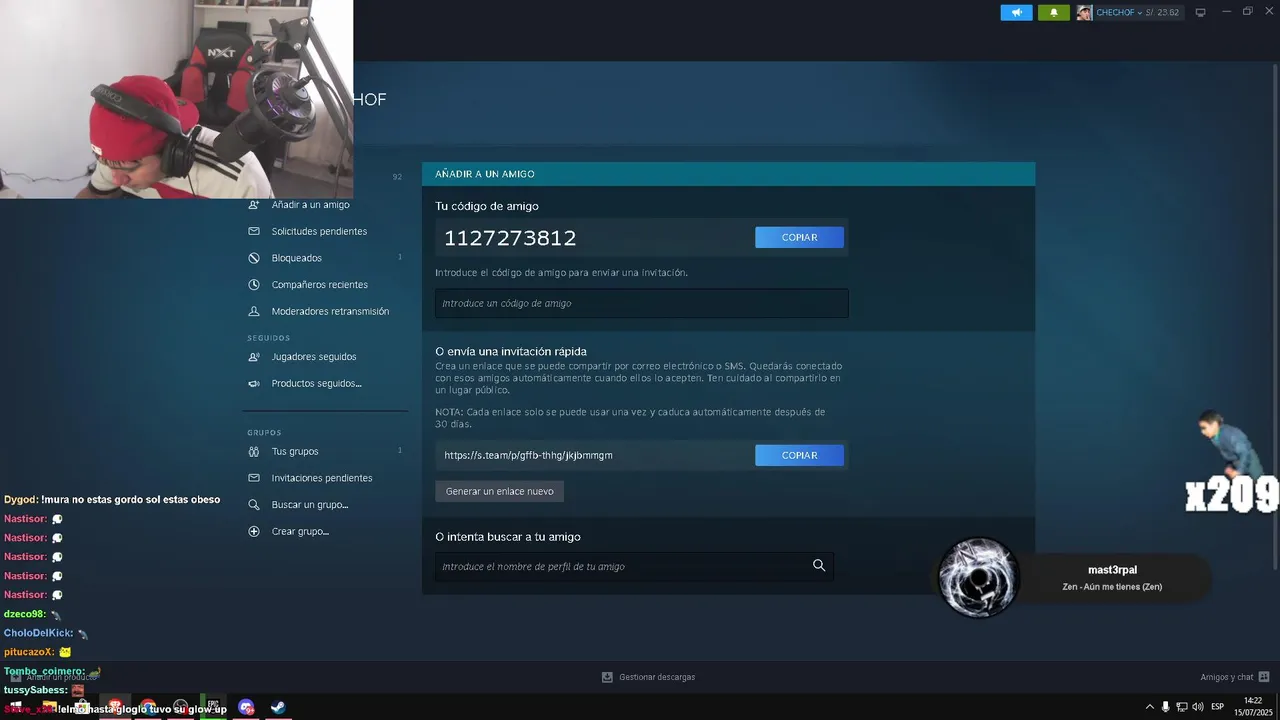The width and height of the screenshot is (1280, 720).
Task: Click the friend code input field
Action: 641,303
